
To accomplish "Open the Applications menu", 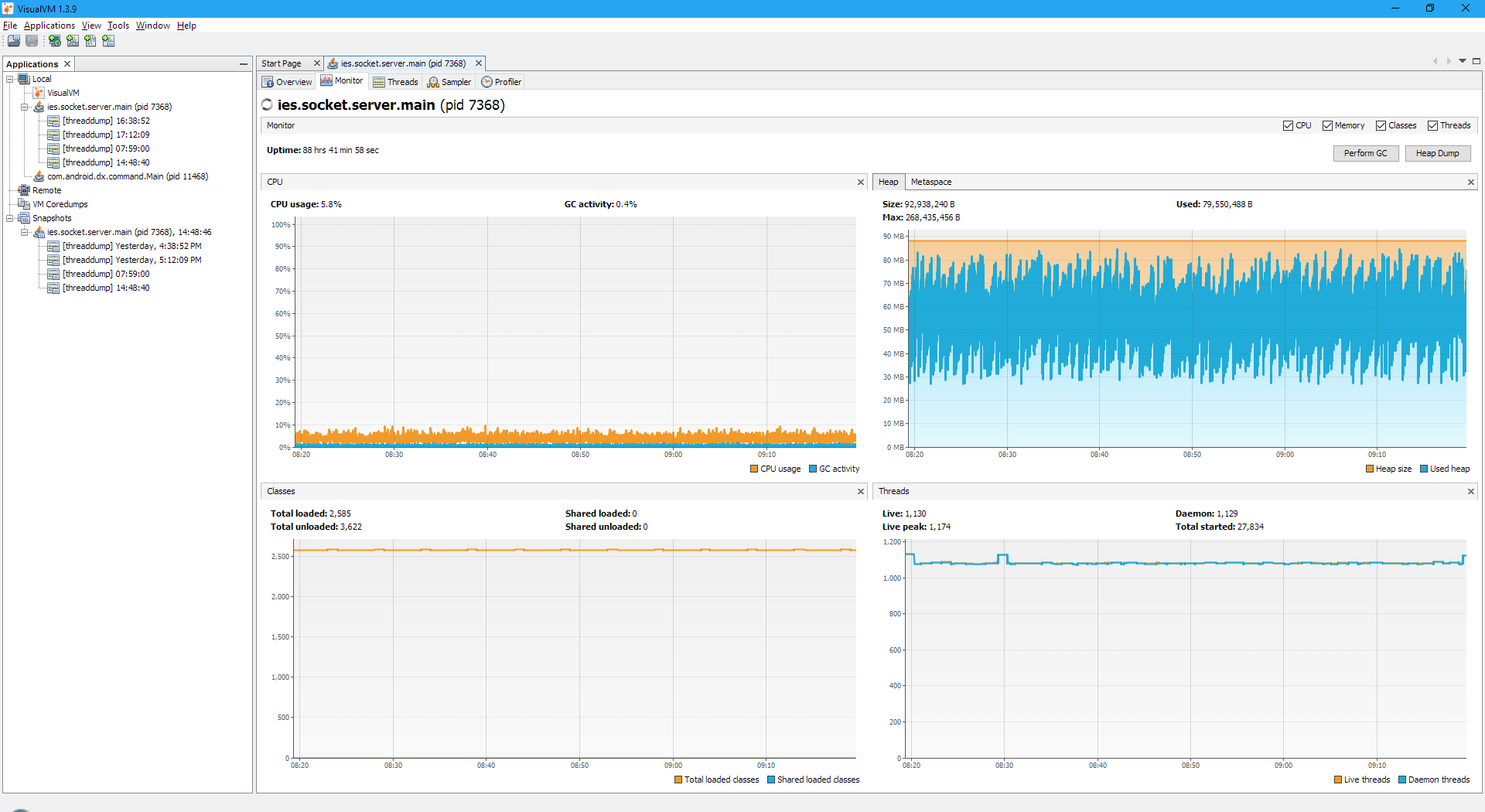I will coord(49,25).
